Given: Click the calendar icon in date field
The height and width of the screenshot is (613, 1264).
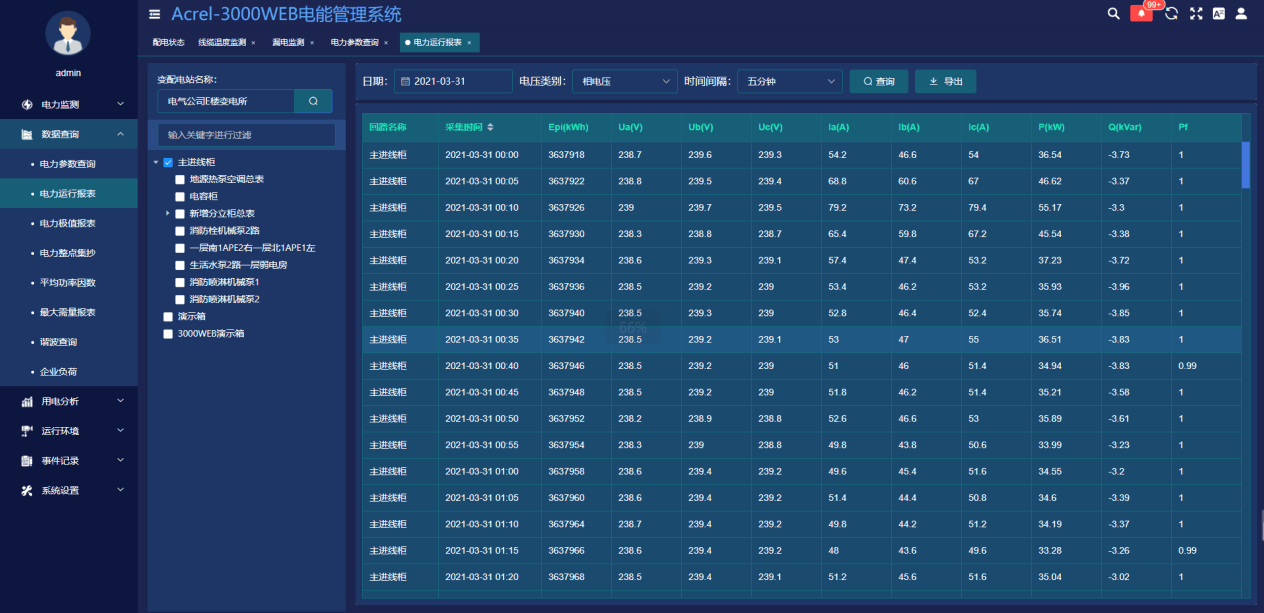Looking at the screenshot, I should pyautogui.click(x=406, y=81).
